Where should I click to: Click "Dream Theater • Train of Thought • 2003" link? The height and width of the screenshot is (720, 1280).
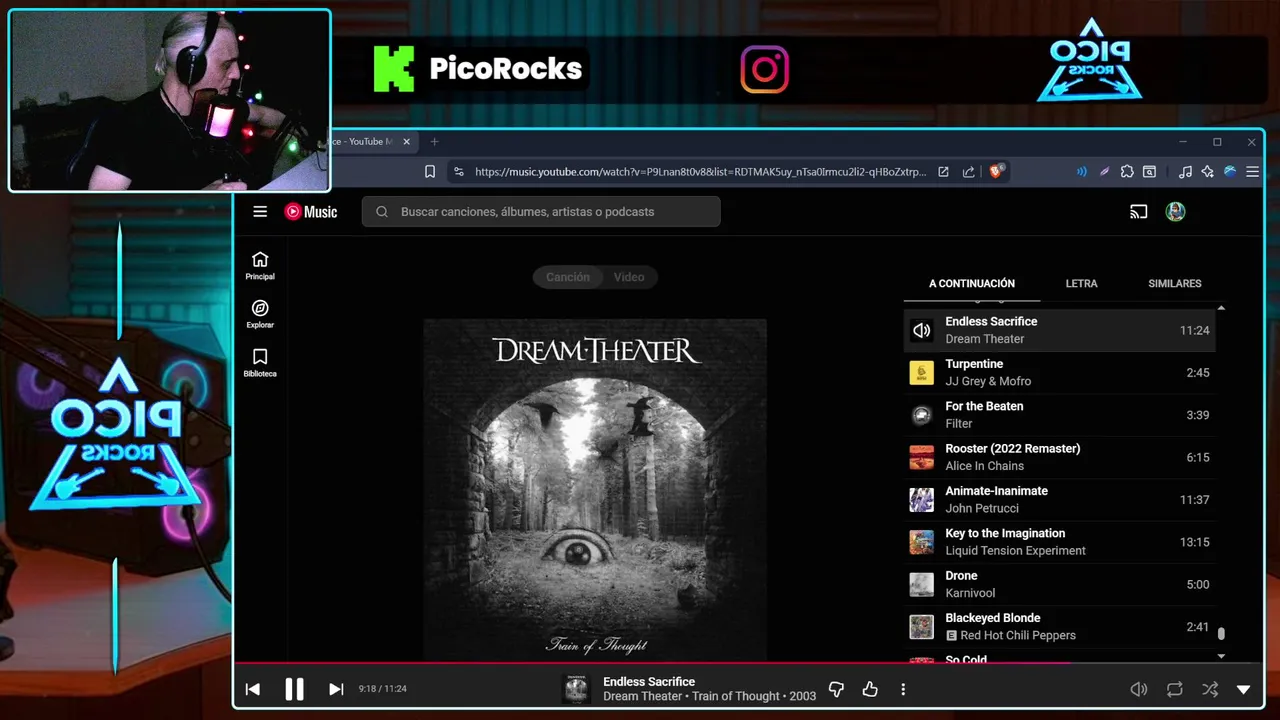pos(709,696)
